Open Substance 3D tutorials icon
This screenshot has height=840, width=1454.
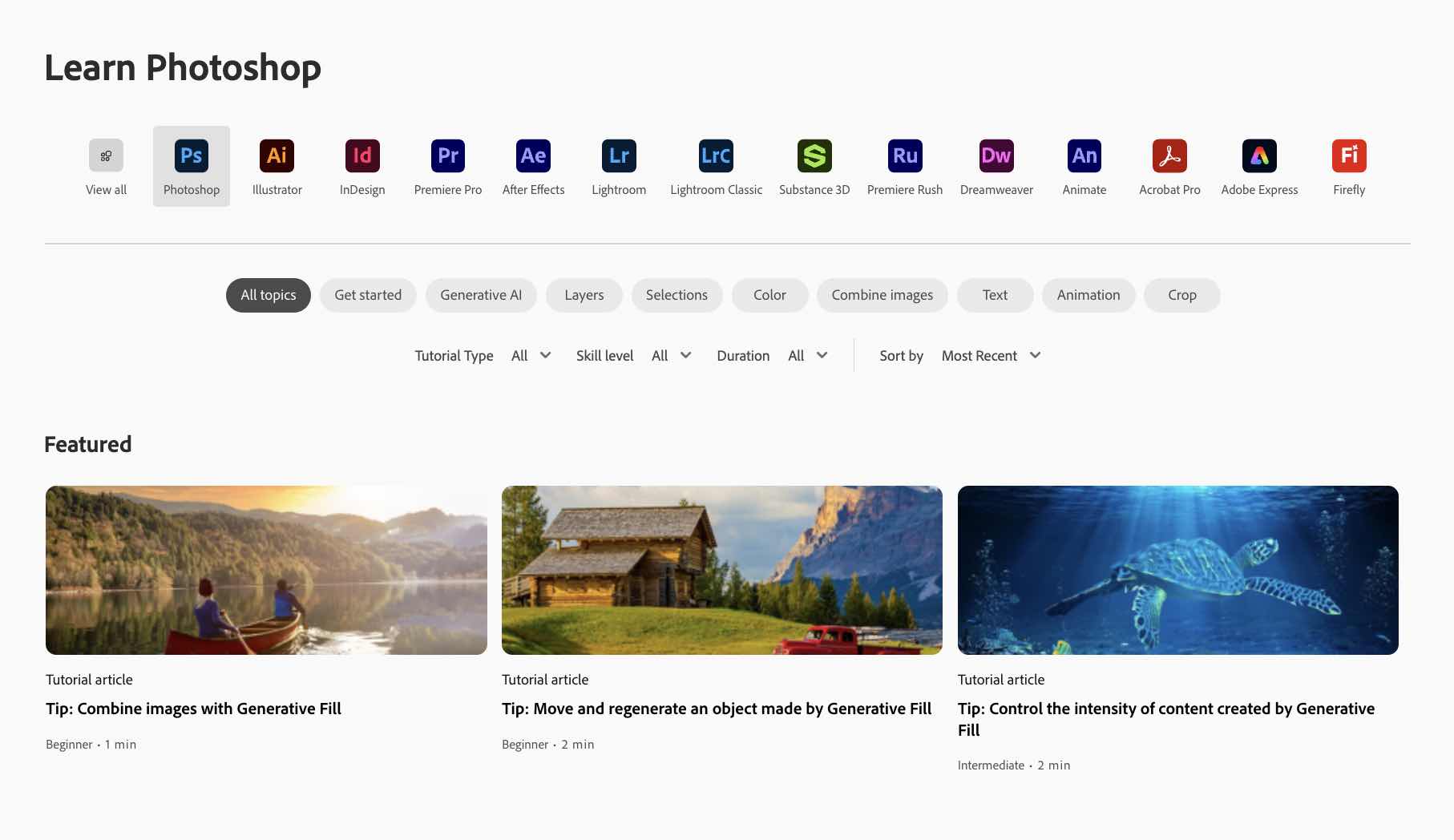coord(814,155)
